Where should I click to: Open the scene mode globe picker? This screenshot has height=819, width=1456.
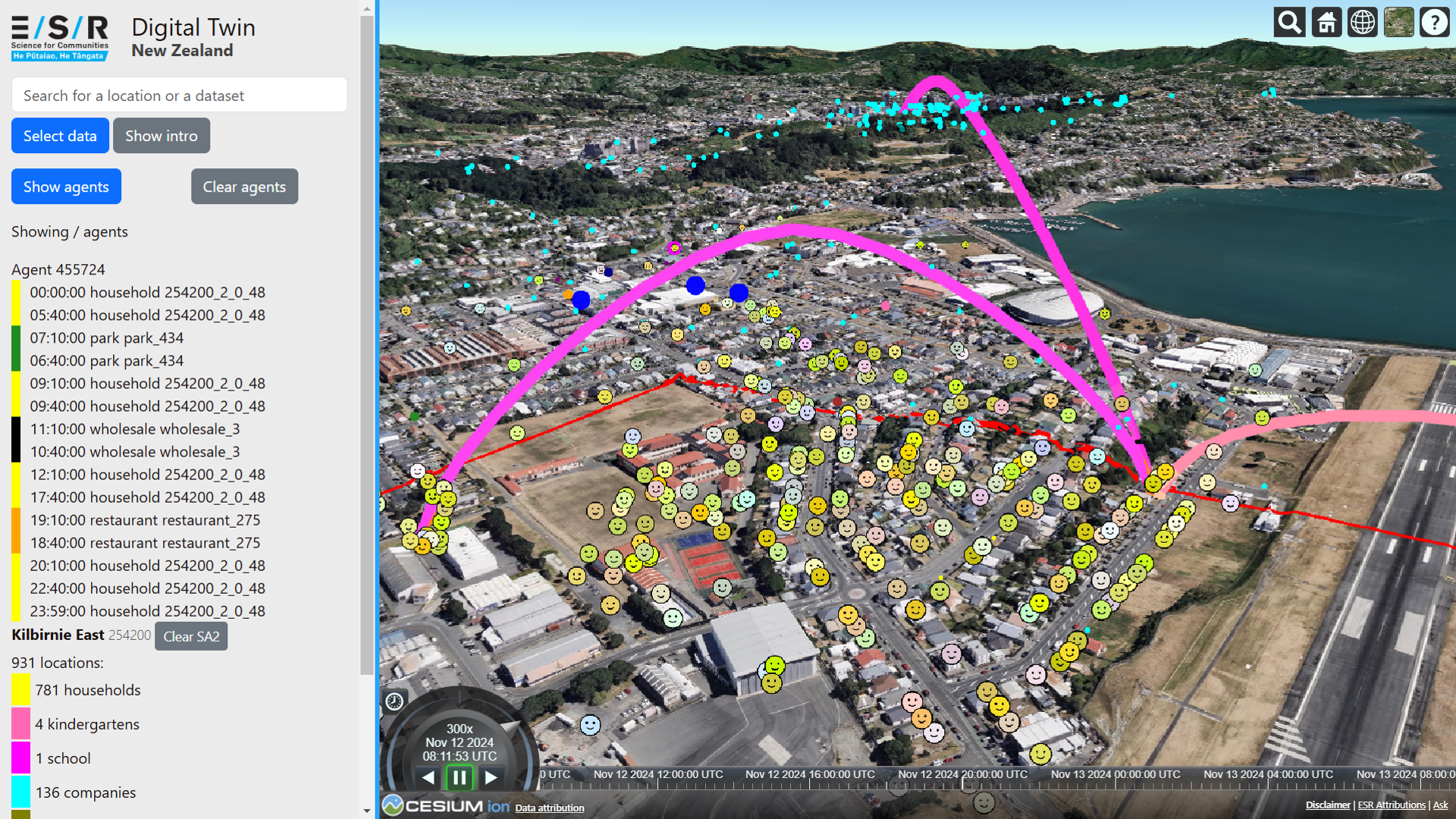click(x=1363, y=23)
